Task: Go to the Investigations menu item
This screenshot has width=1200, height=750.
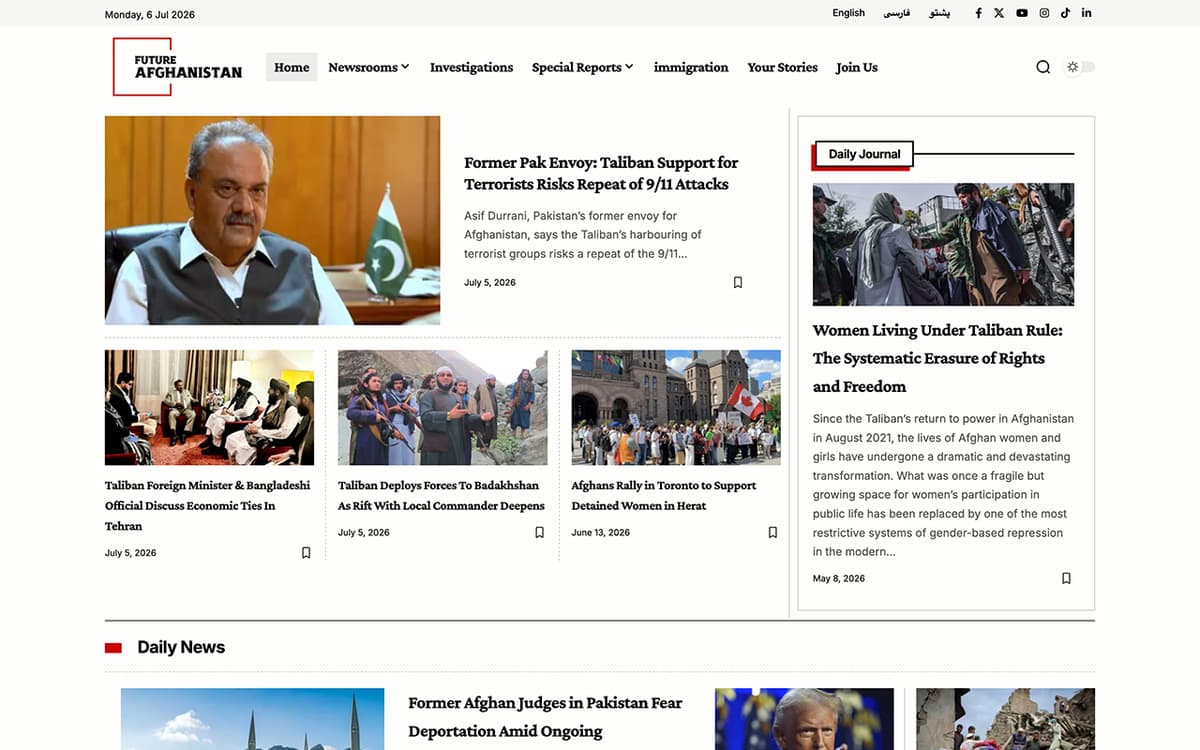Action: [471, 67]
